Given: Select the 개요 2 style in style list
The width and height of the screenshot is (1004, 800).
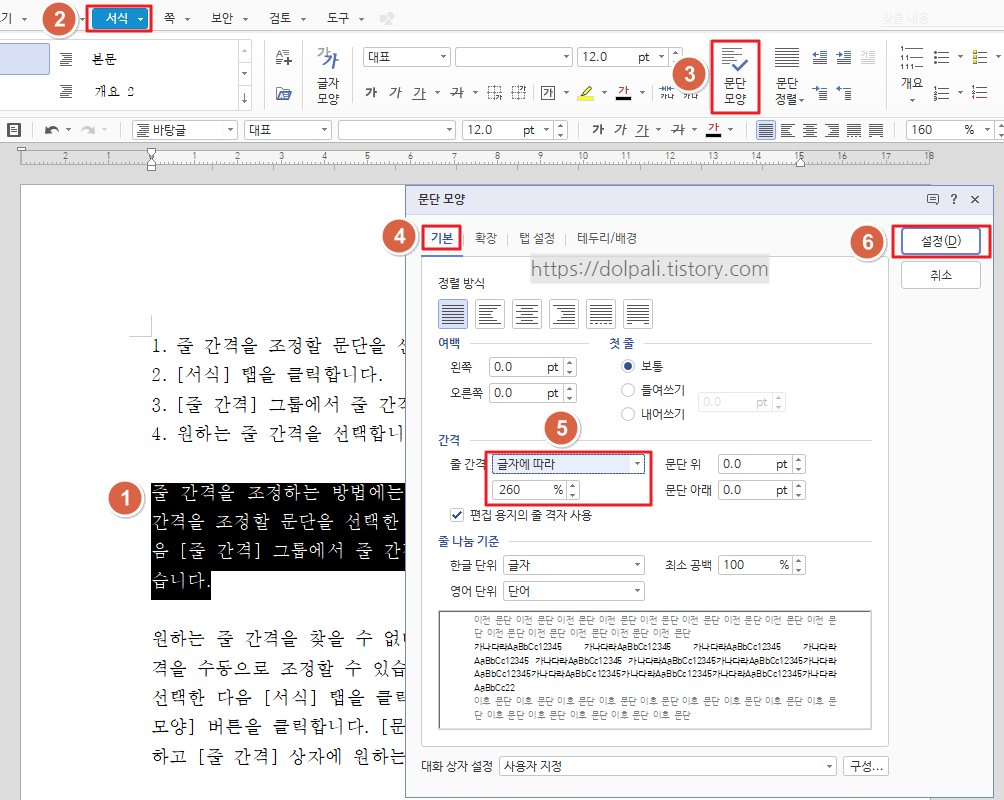Looking at the screenshot, I should [x=114, y=91].
